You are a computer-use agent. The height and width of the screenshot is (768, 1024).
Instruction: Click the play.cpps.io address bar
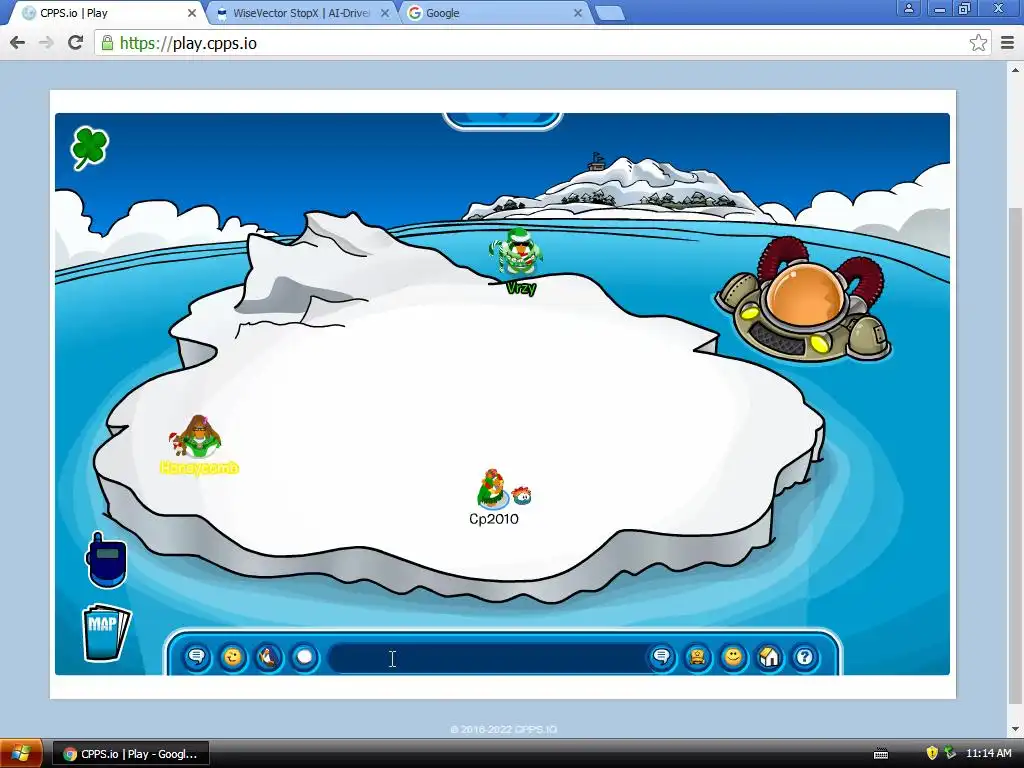click(x=542, y=43)
